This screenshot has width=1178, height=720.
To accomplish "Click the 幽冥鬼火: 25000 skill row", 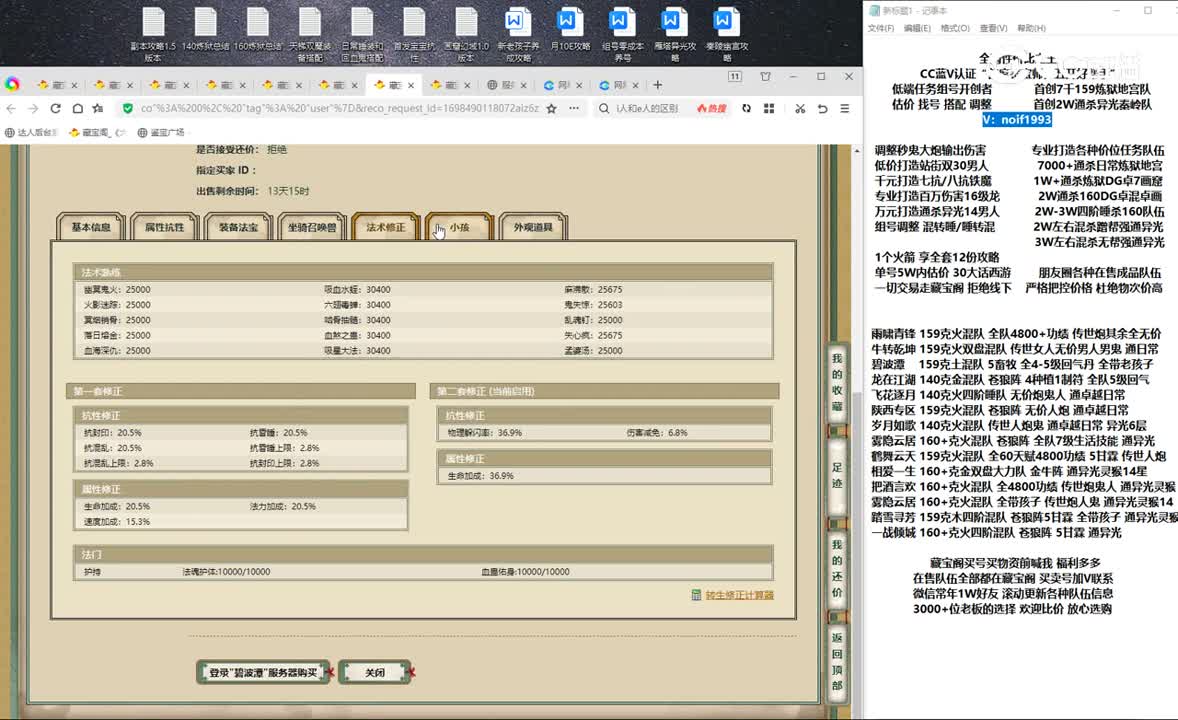I will (117, 289).
